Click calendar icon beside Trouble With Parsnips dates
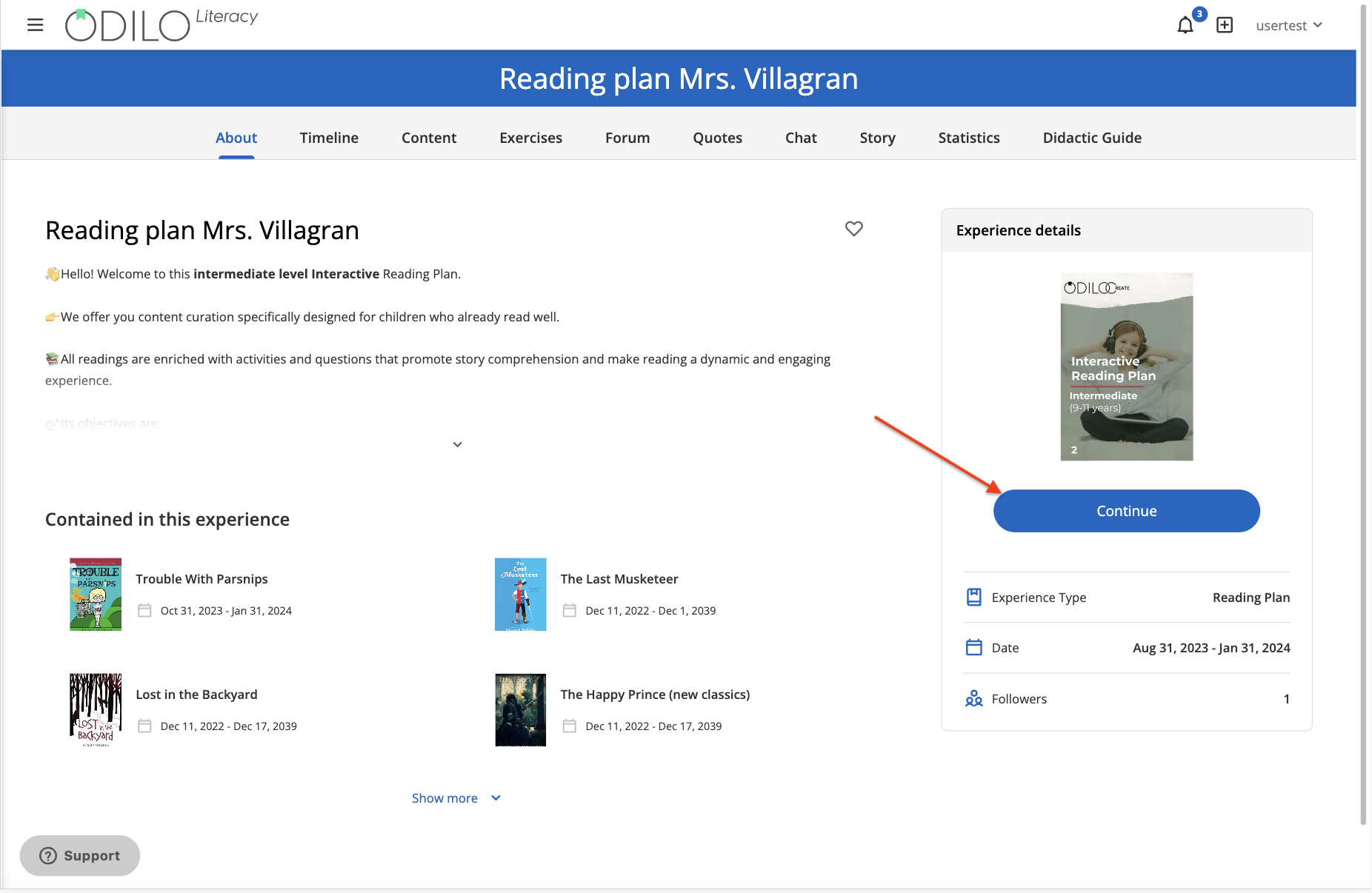 pos(144,610)
